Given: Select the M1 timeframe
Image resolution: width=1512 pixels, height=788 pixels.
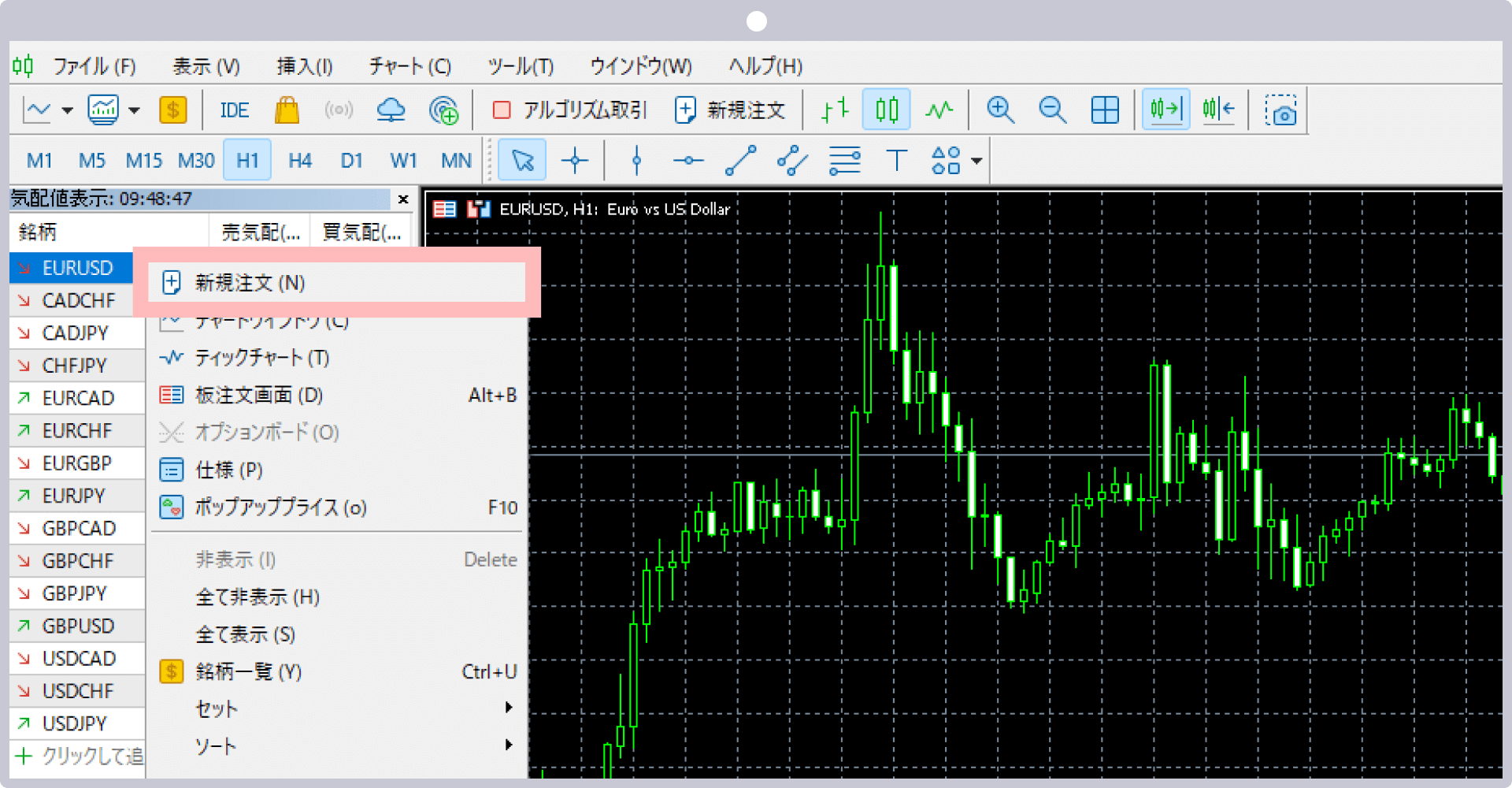Looking at the screenshot, I should click(x=39, y=161).
